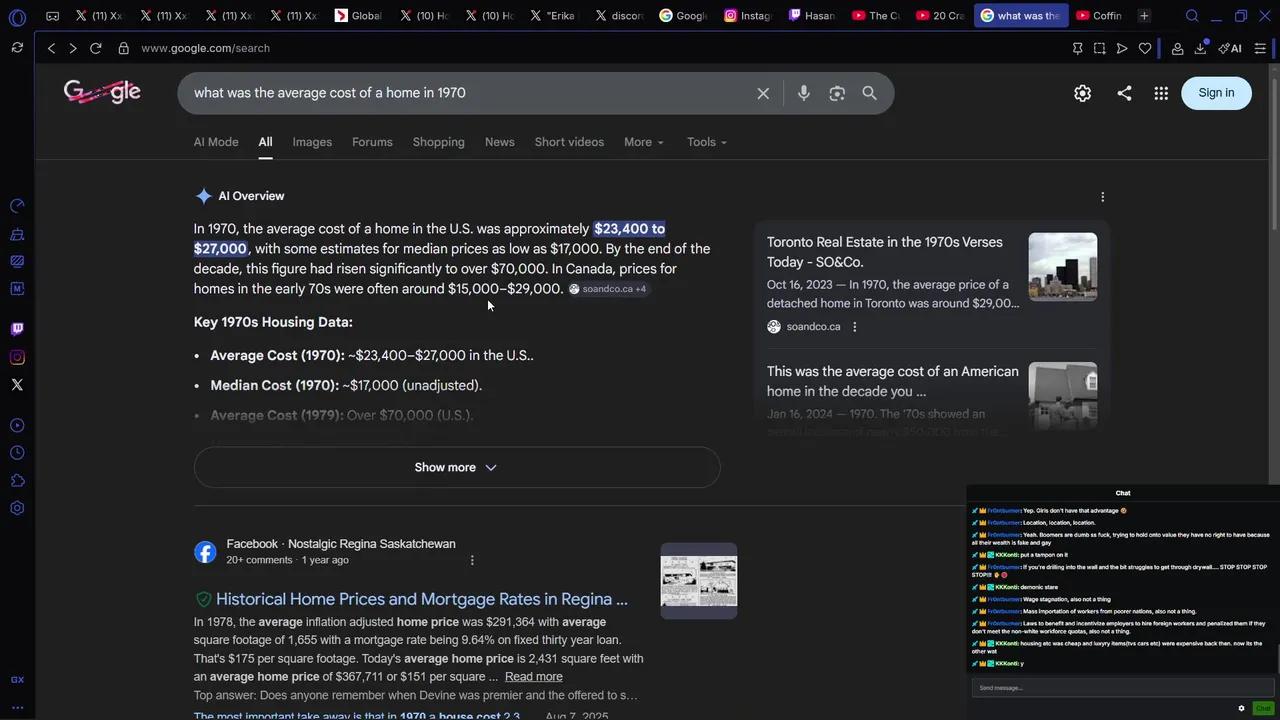Expand the More search filters dropdown

click(644, 142)
